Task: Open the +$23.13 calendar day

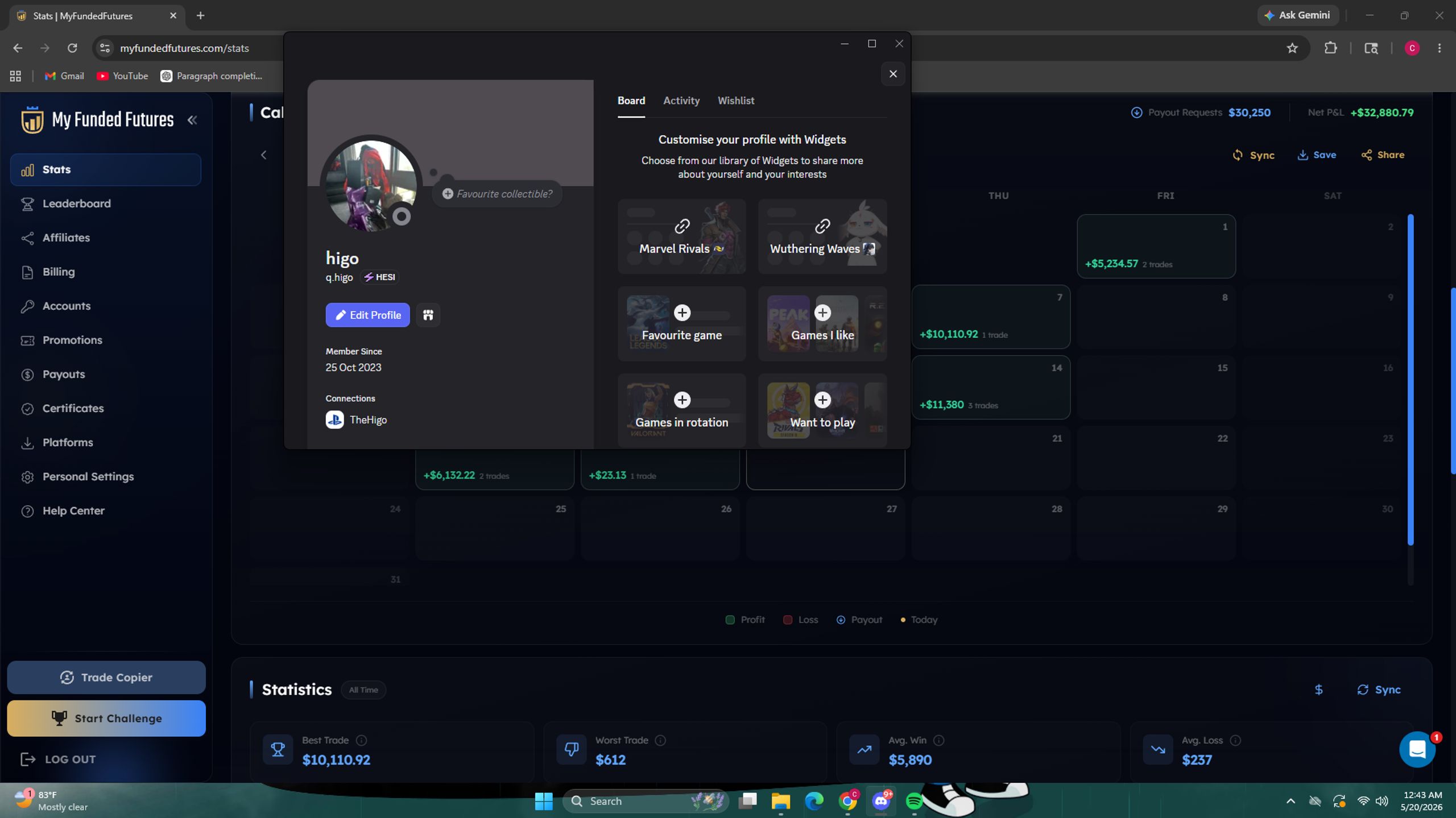Action: 660,470
